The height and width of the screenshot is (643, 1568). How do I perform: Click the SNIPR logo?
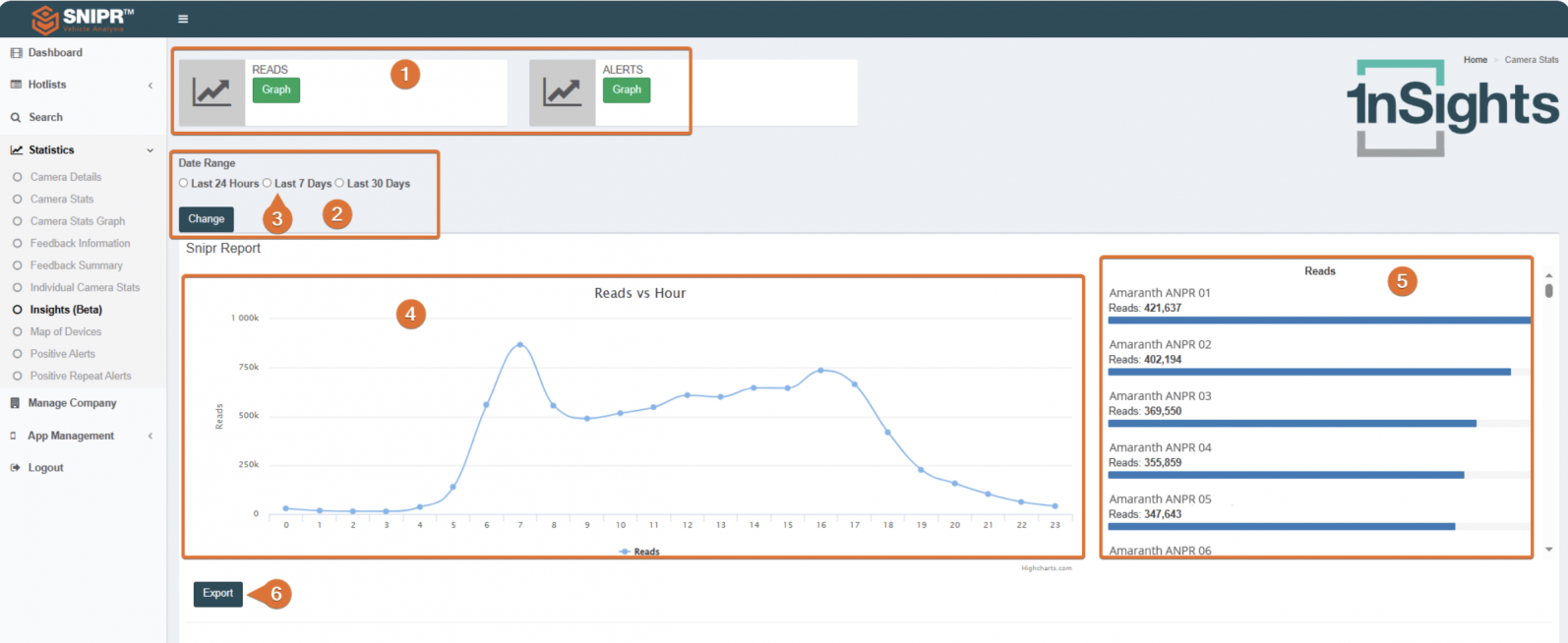tap(83, 19)
